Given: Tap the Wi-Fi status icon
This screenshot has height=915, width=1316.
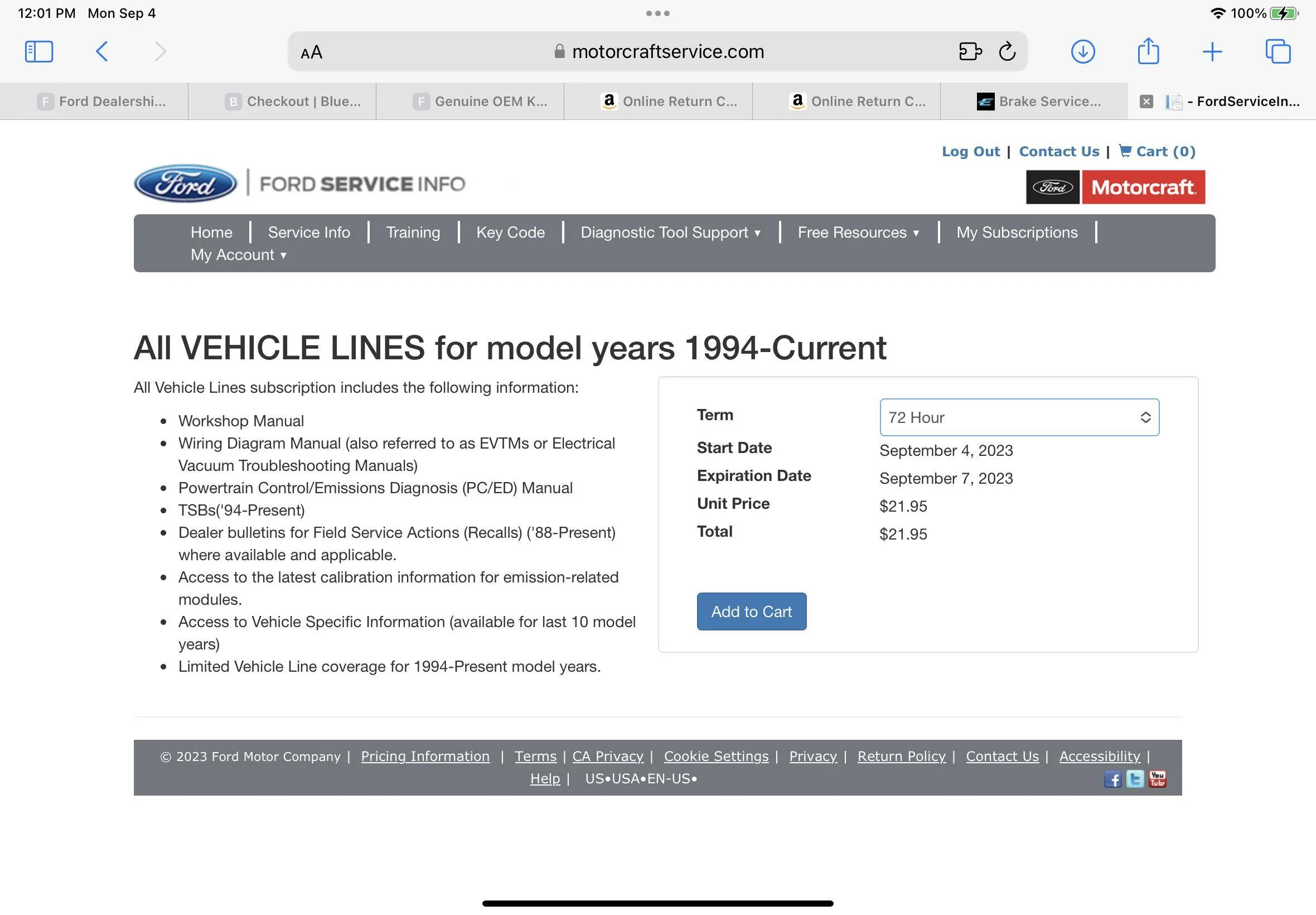Looking at the screenshot, I should click(1218, 13).
